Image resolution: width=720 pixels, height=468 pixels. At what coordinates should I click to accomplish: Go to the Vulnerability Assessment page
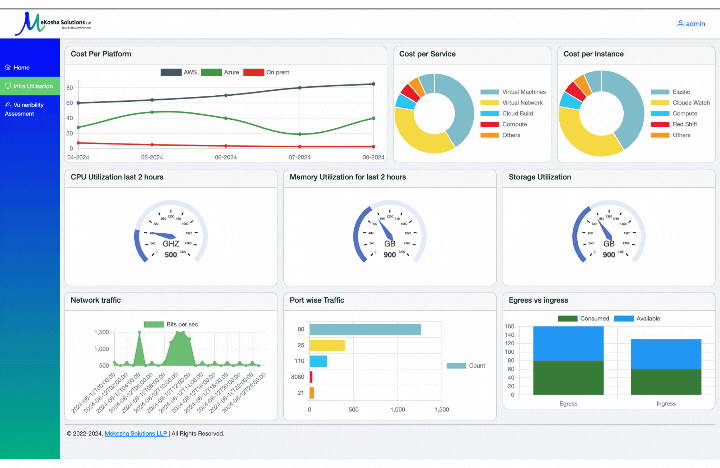point(34,109)
